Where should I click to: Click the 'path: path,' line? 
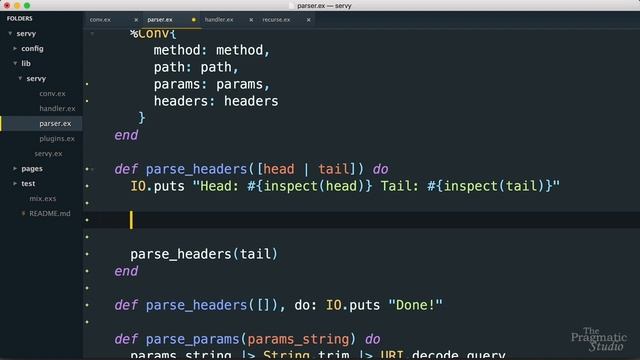(x=196, y=67)
